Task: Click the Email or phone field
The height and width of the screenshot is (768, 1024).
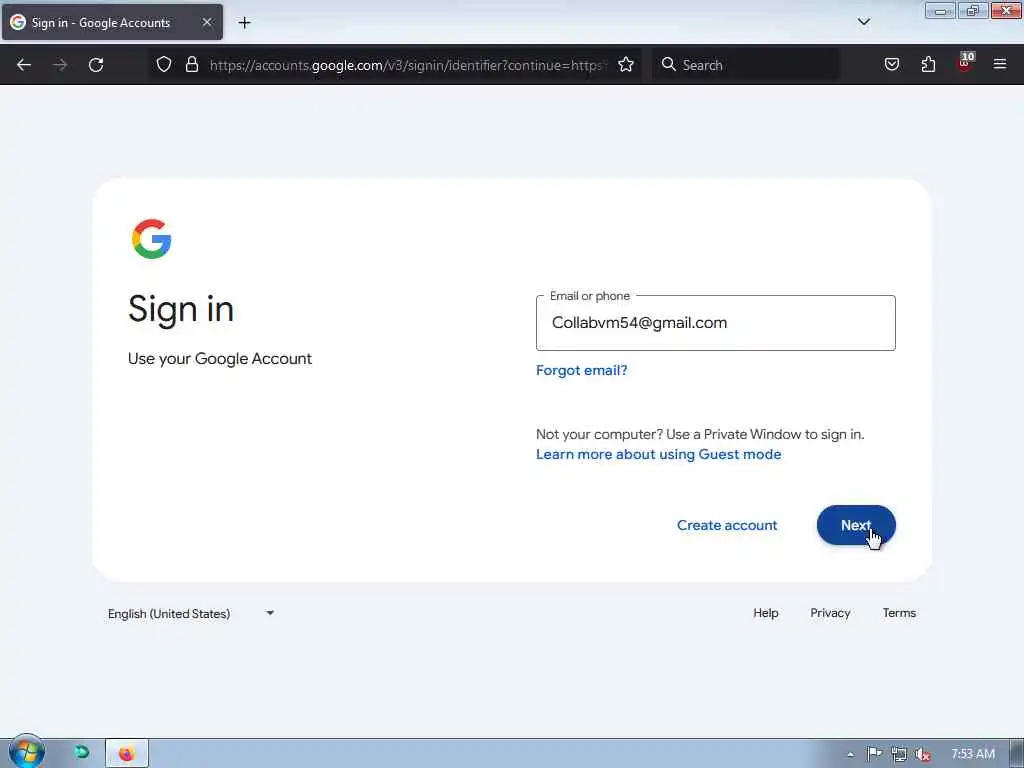Action: [x=715, y=323]
